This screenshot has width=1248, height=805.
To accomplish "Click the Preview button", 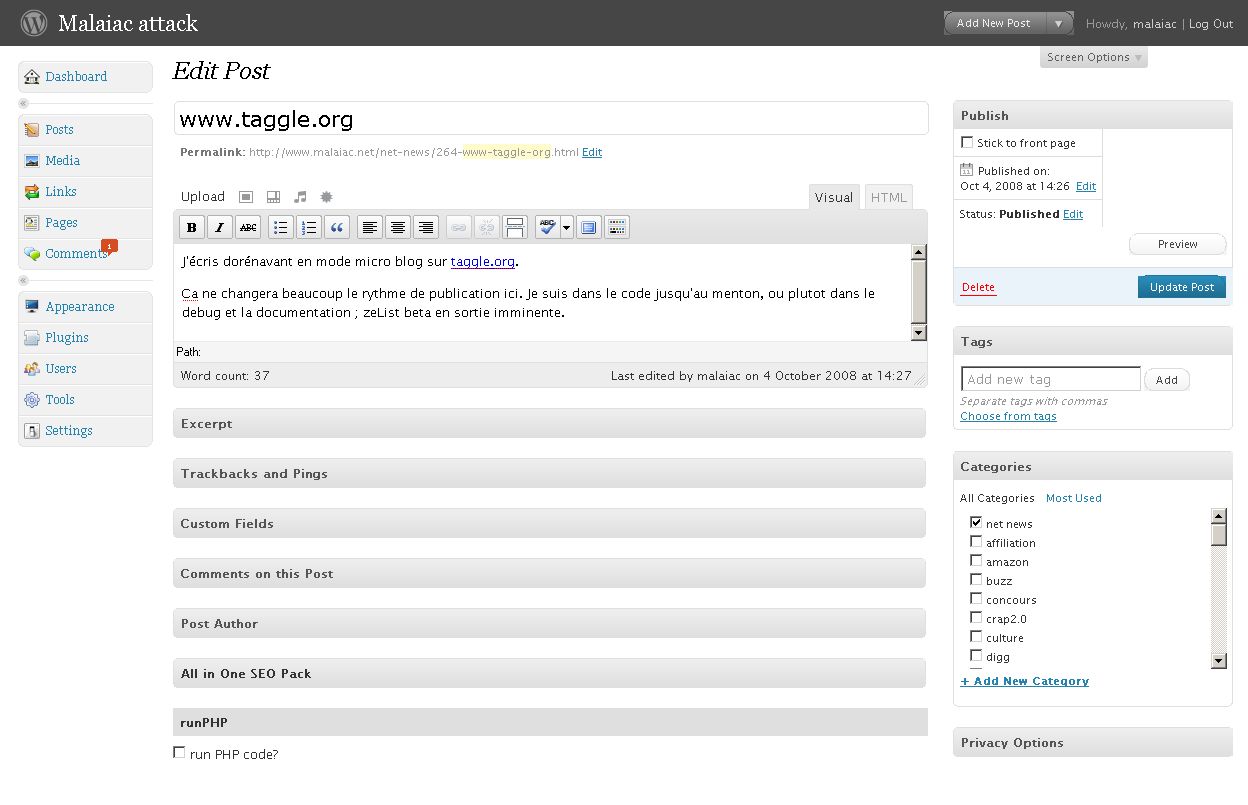I will (x=1178, y=244).
